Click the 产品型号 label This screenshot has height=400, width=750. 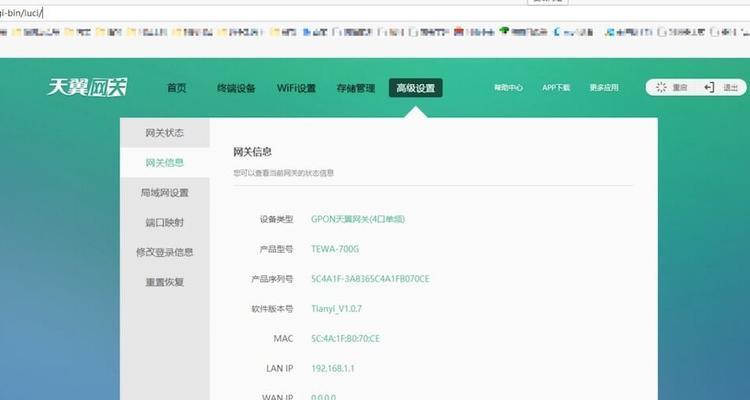coord(276,249)
